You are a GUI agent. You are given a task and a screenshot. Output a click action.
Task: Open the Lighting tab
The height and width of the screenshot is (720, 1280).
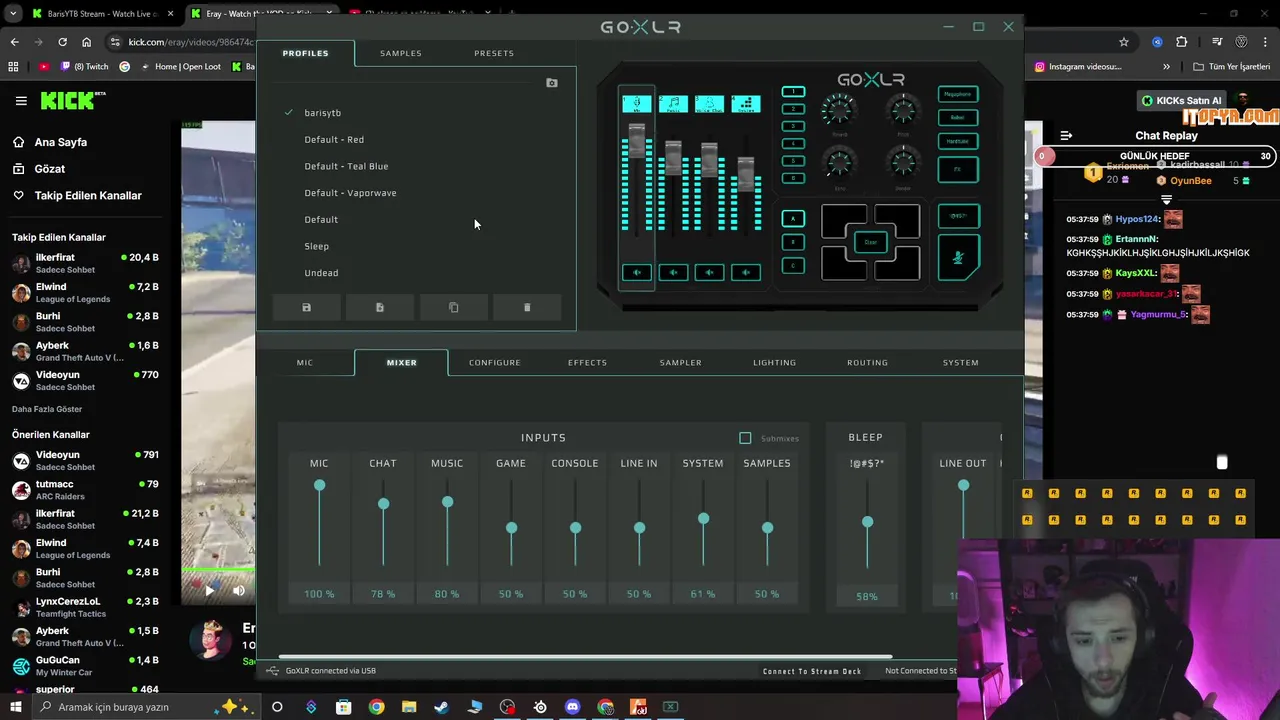(x=775, y=362)
